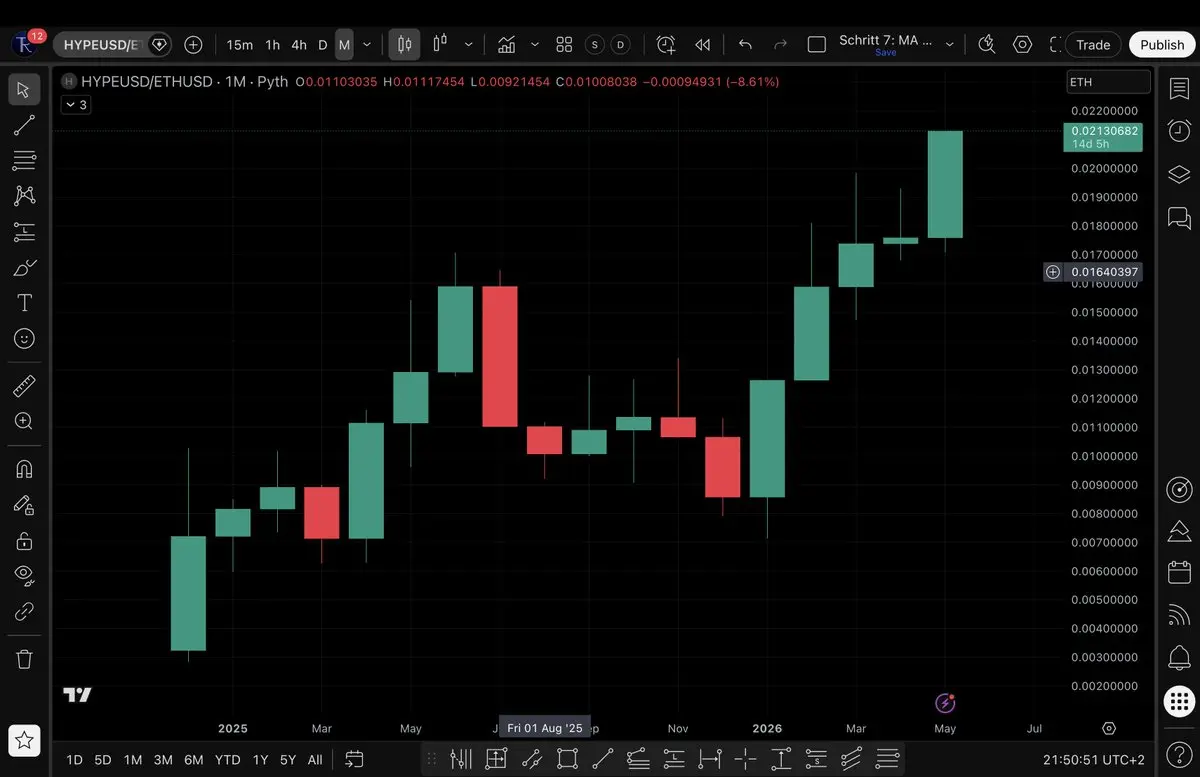The height and width of the screenshot is (777, 1200).
Task: Open the patterns drawing tool
Action: pos(24,195)
